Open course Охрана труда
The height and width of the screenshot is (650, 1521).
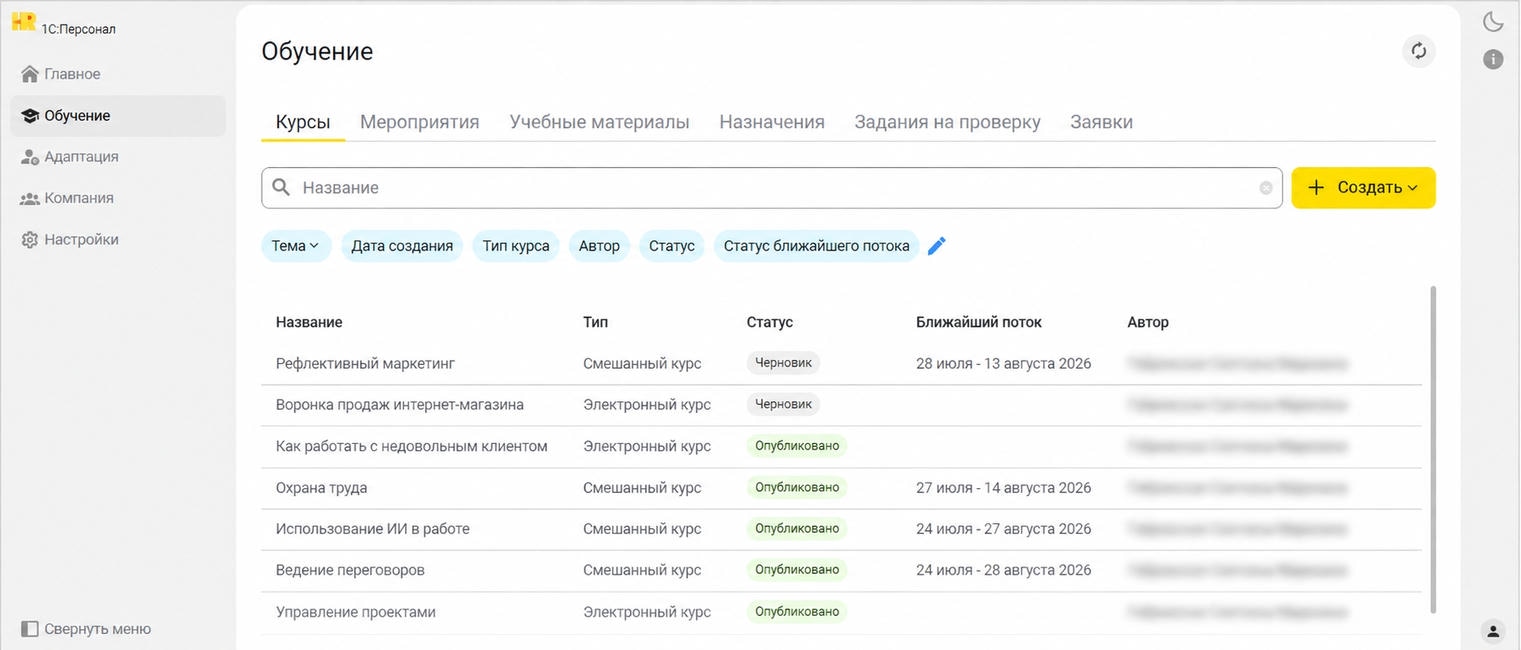(x=321, y=488)
